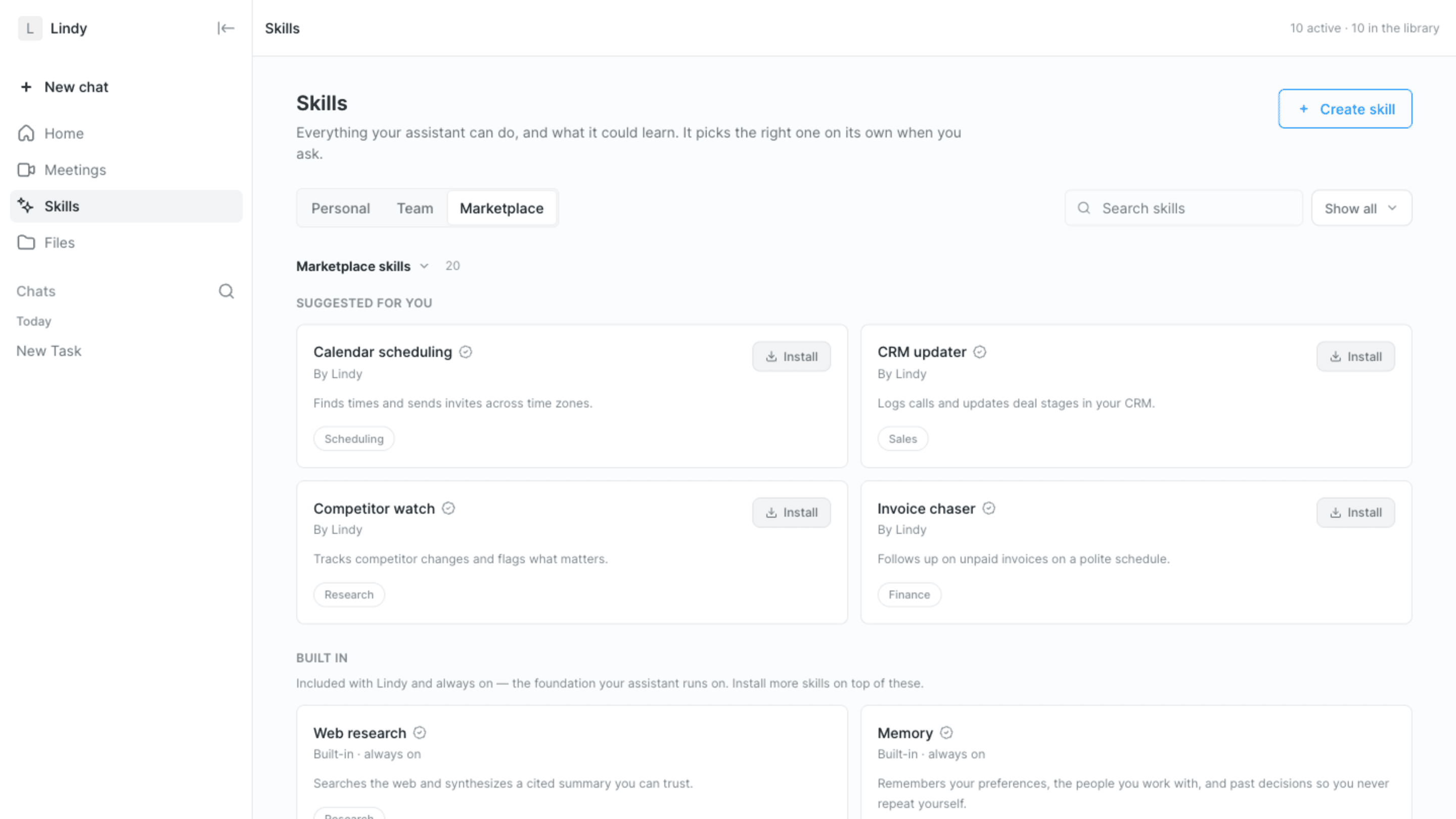The width and height of the screenshot is (1456, 819).
Task: Click the 'Chats' section label in sidebar
Action: pyautogui.click(x=36, y=291)
